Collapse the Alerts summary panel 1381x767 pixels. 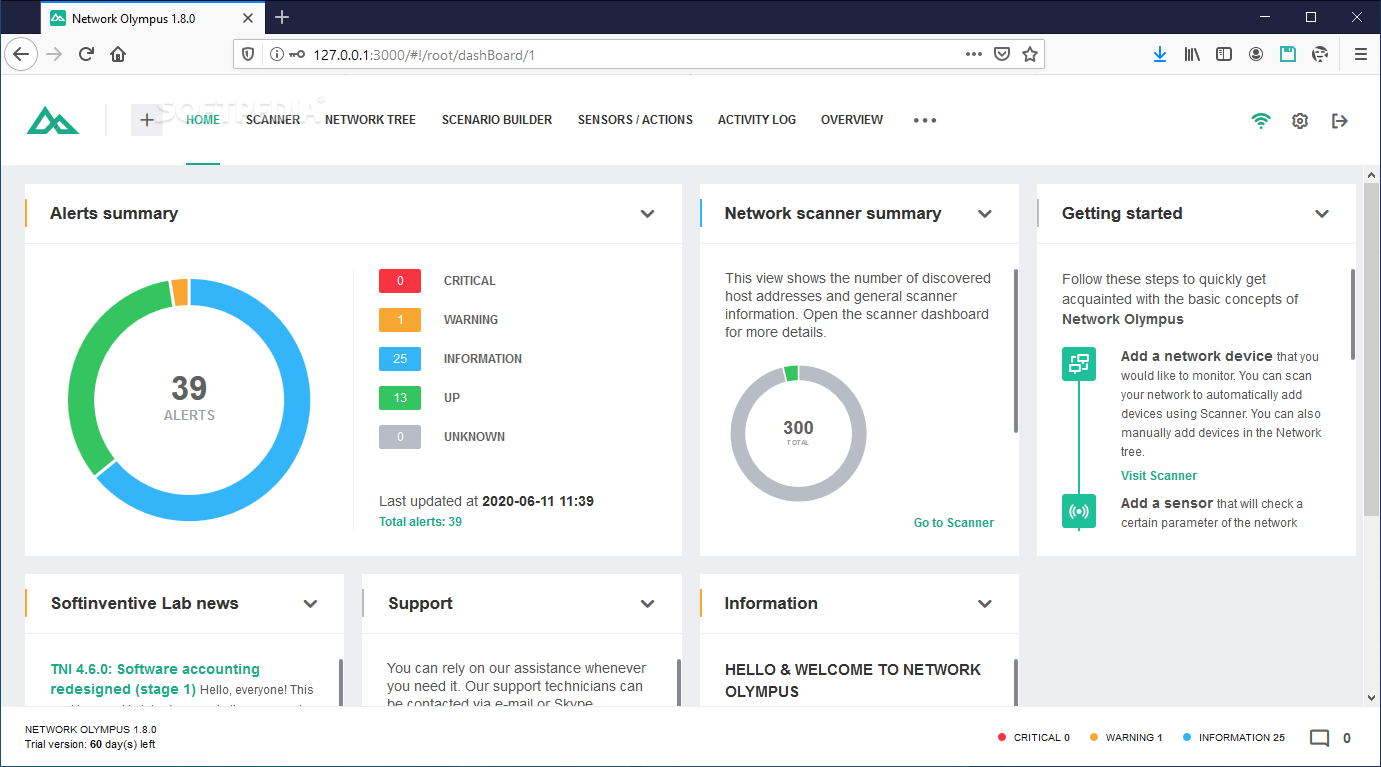coord(648,213)
